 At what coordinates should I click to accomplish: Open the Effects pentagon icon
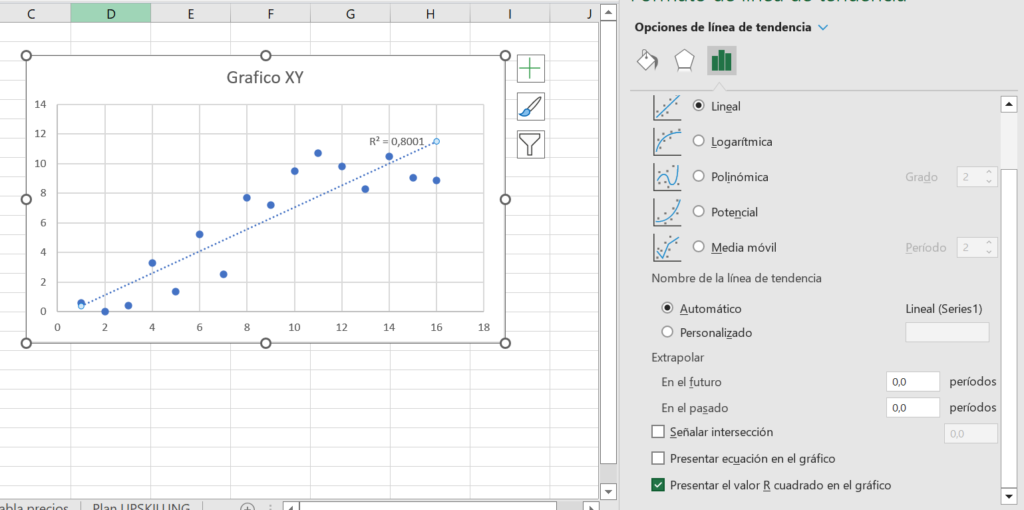coord(684,60)
